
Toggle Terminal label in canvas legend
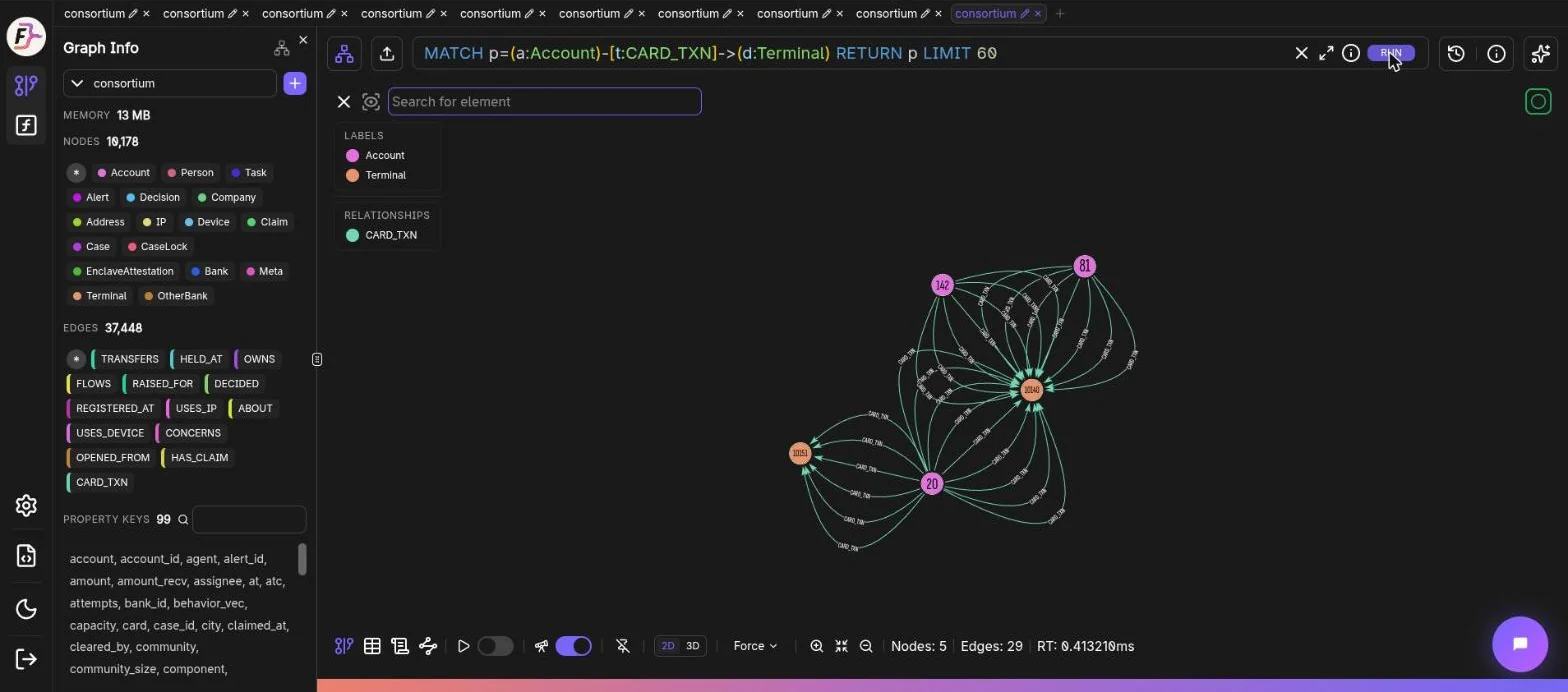coord(375,175)
